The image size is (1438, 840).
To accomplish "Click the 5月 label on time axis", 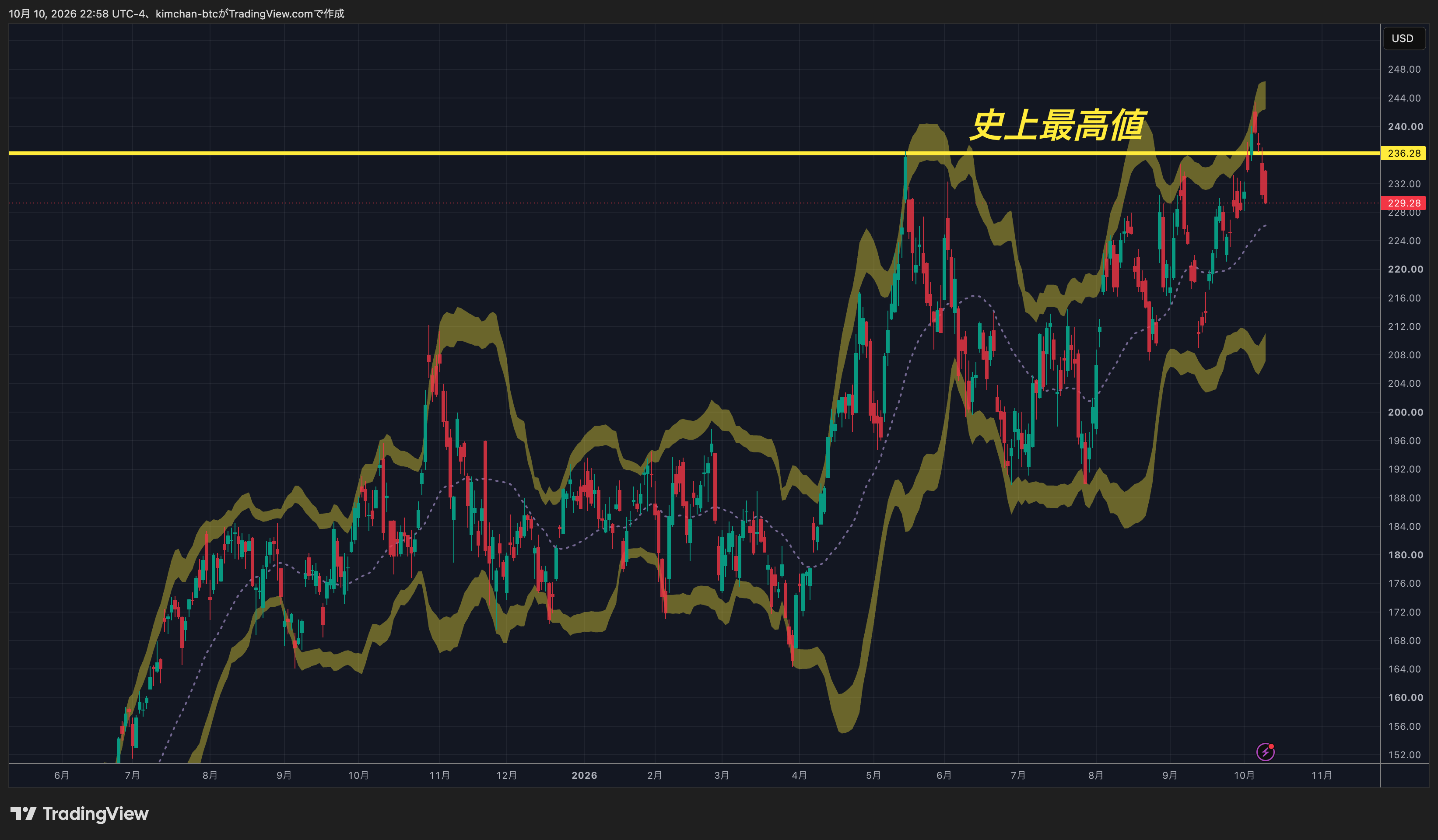I will pyautogui.click(x=873, y=775).
